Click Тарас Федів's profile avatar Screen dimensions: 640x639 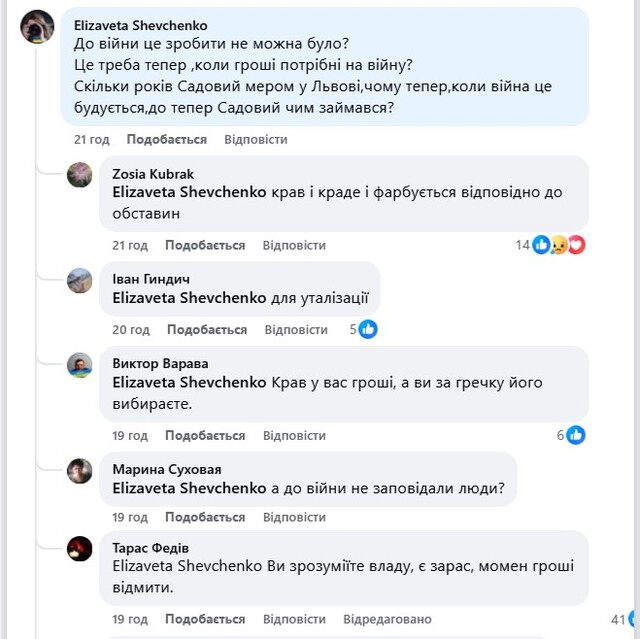(80, 549)
